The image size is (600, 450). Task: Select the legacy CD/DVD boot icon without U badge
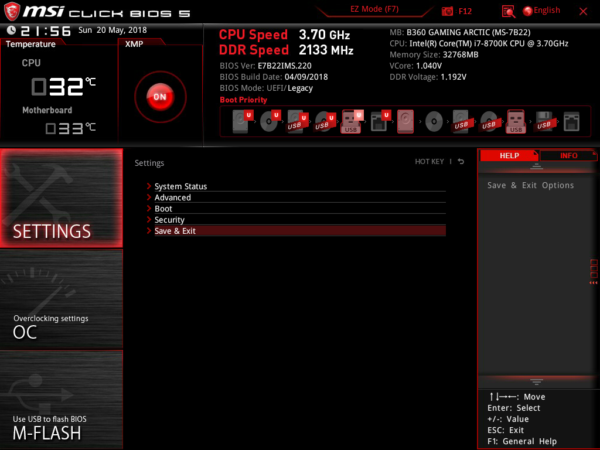434,122
